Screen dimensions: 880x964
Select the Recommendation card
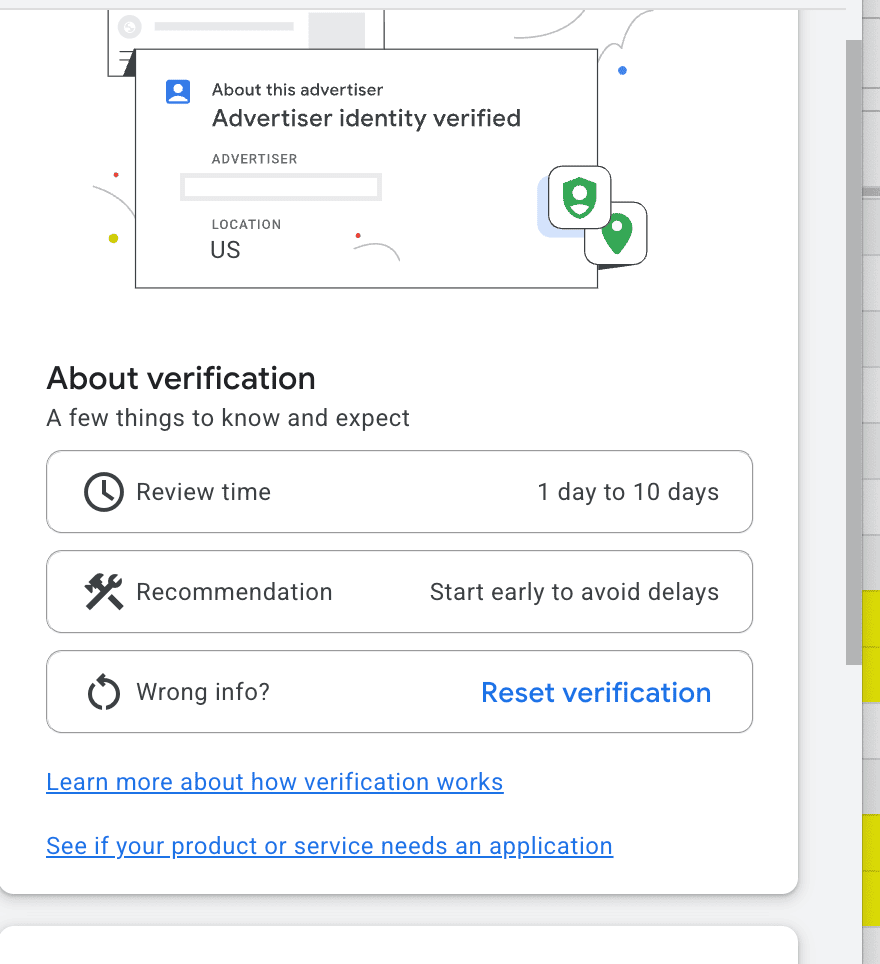point(399,591)
